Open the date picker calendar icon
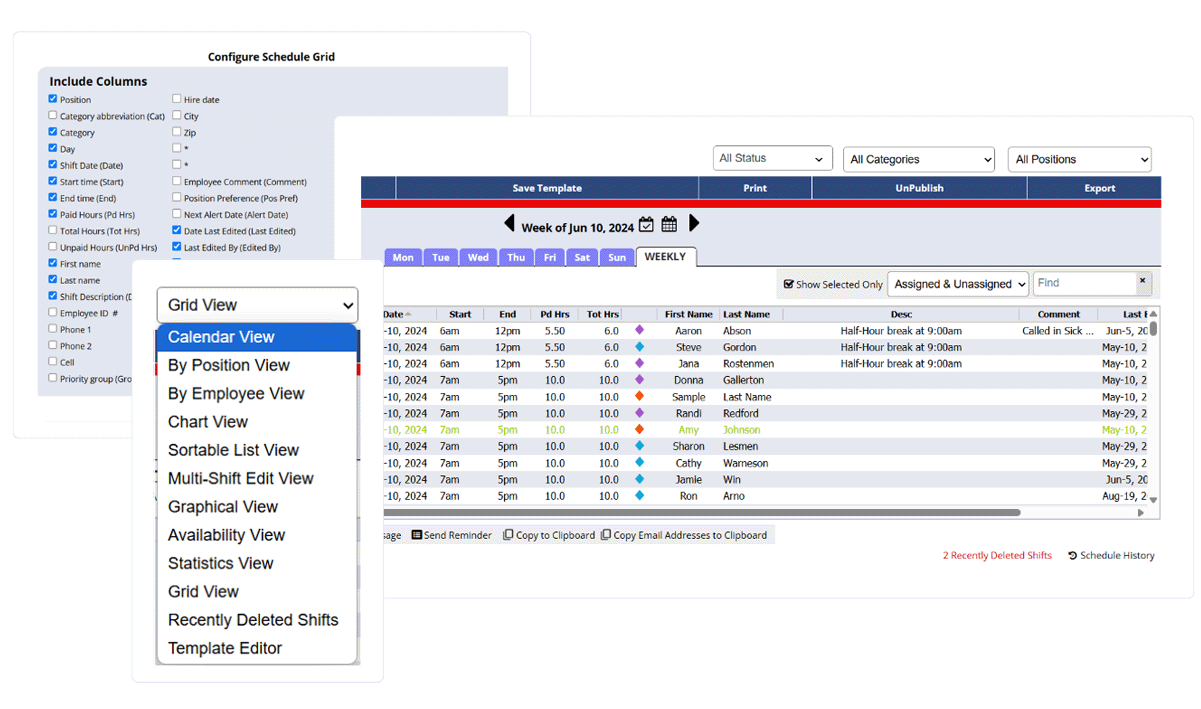Image resolution: width=1201 pixels, height=709 pixels. click(x=646, y=224)
